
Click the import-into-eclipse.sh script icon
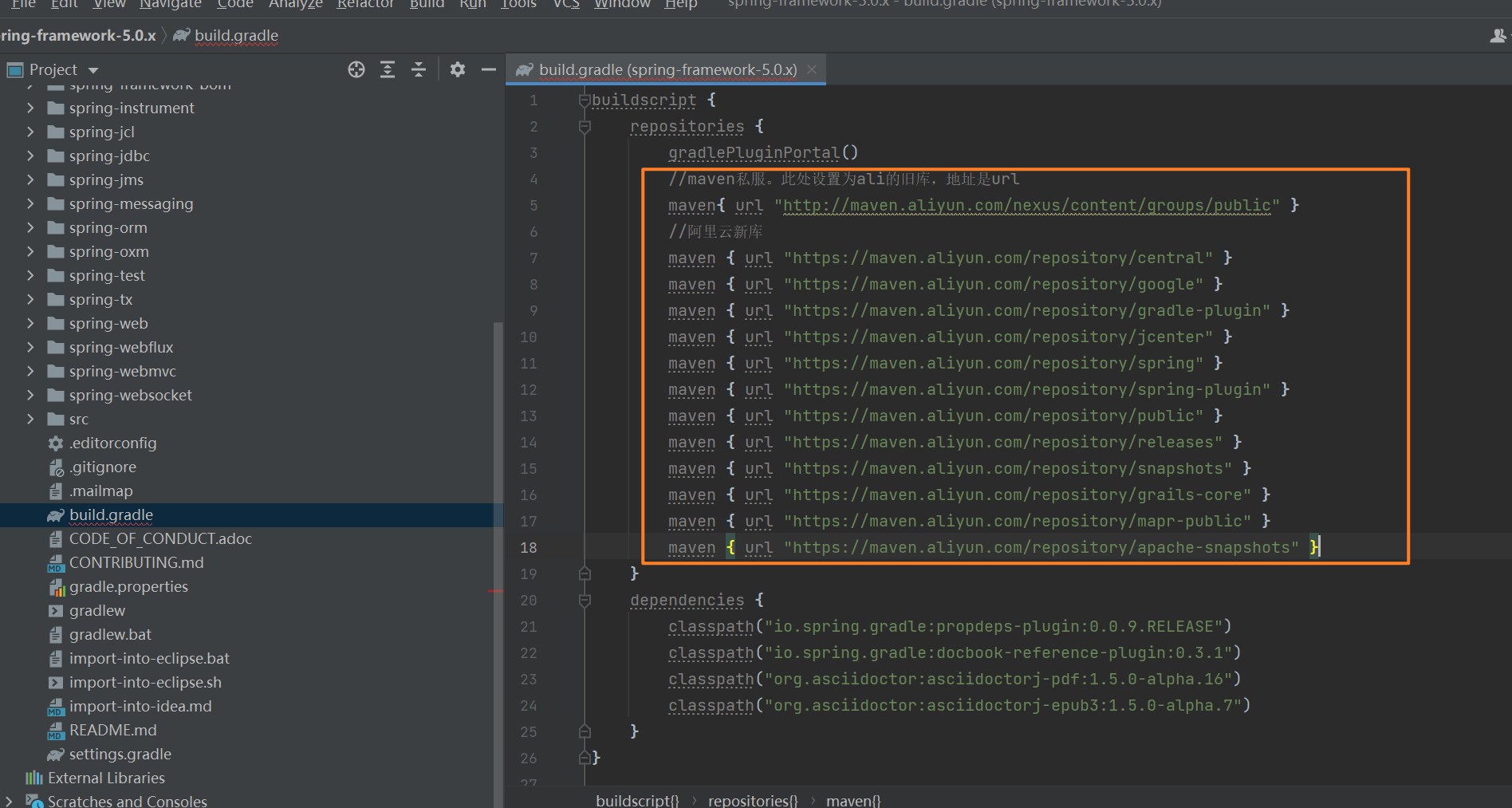pyautogui.click(x=56, y=683)
